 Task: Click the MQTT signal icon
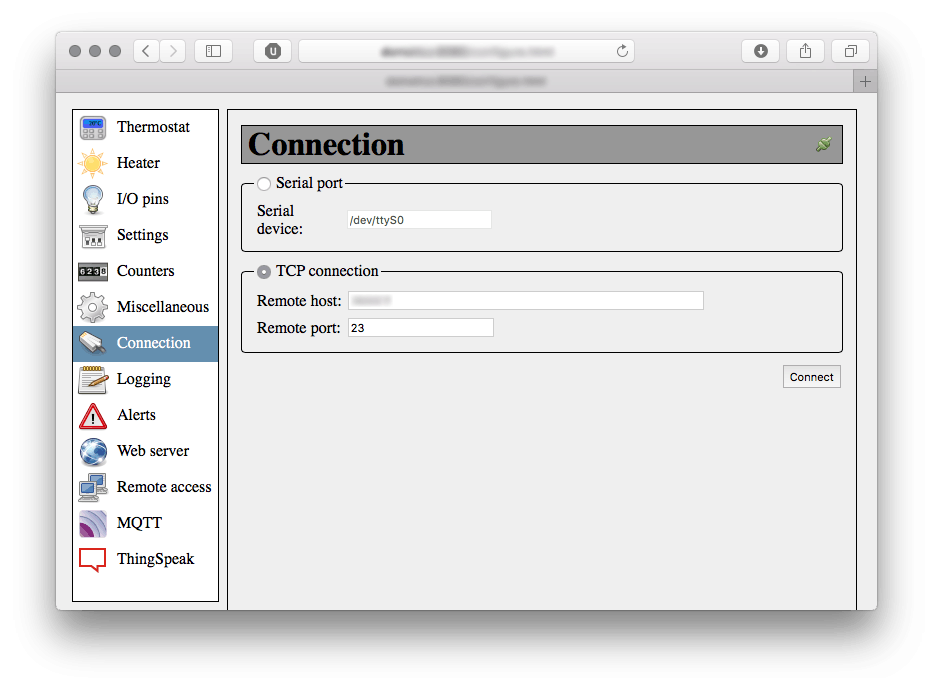[93, 523]
